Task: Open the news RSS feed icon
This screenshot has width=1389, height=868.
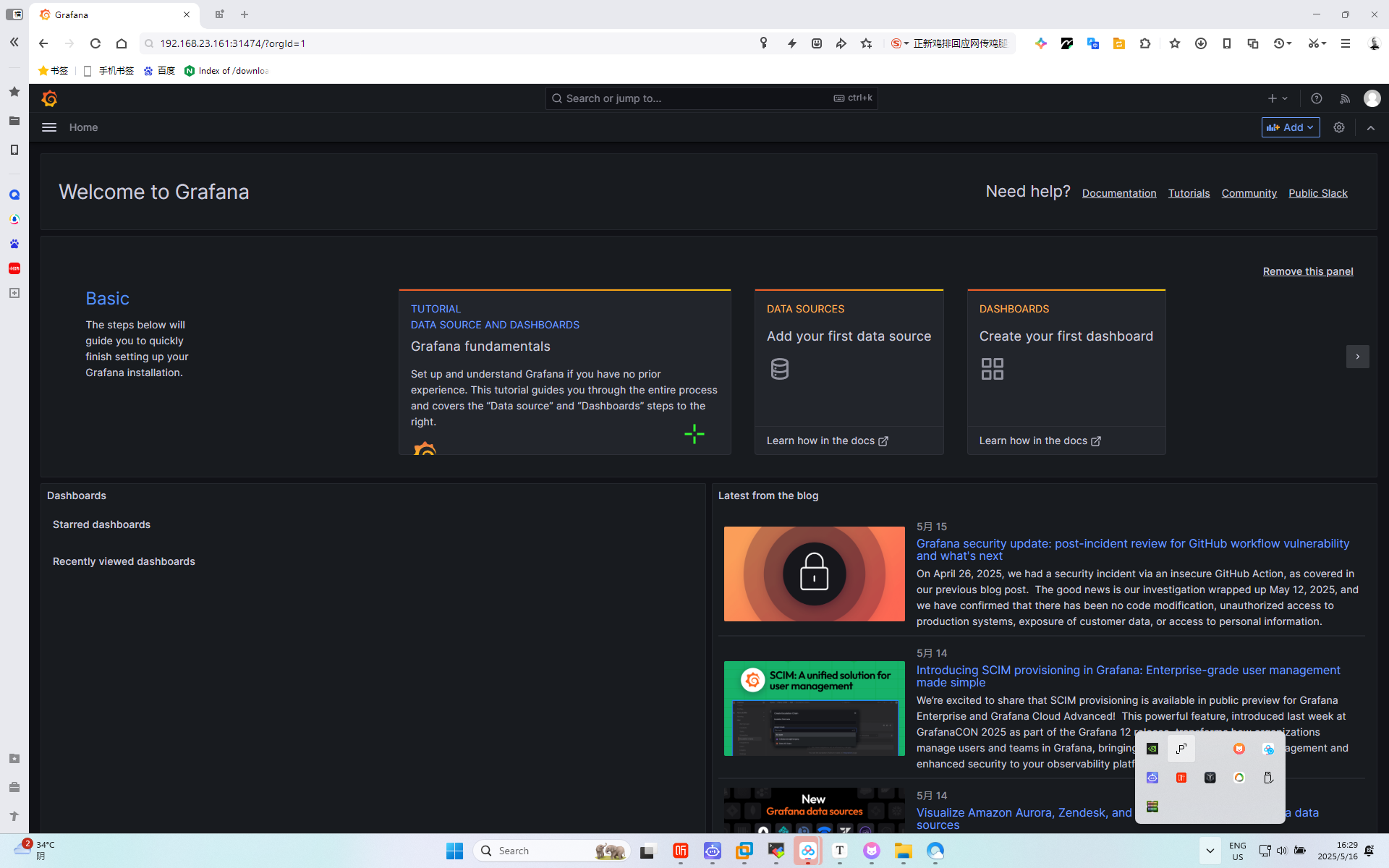Action: point(1345,98)
